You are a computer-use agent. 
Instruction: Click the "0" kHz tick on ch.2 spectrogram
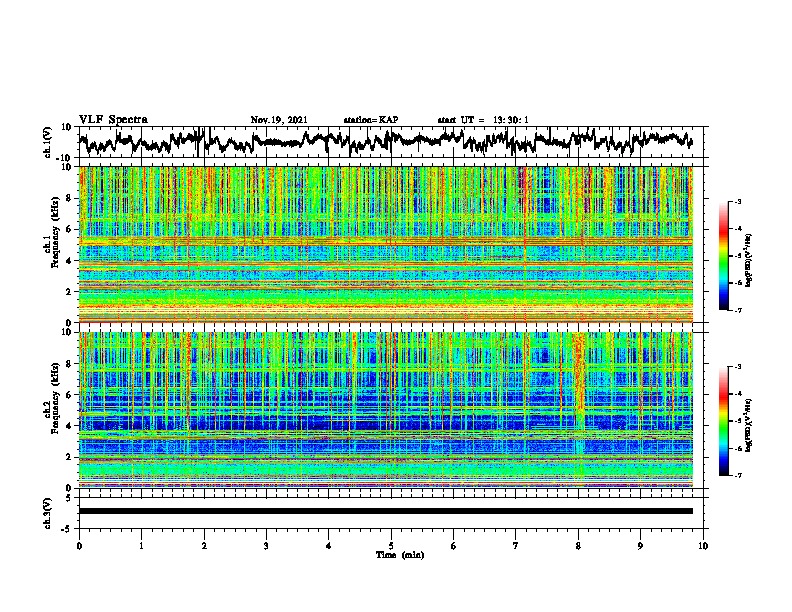(x=70, y=488)
